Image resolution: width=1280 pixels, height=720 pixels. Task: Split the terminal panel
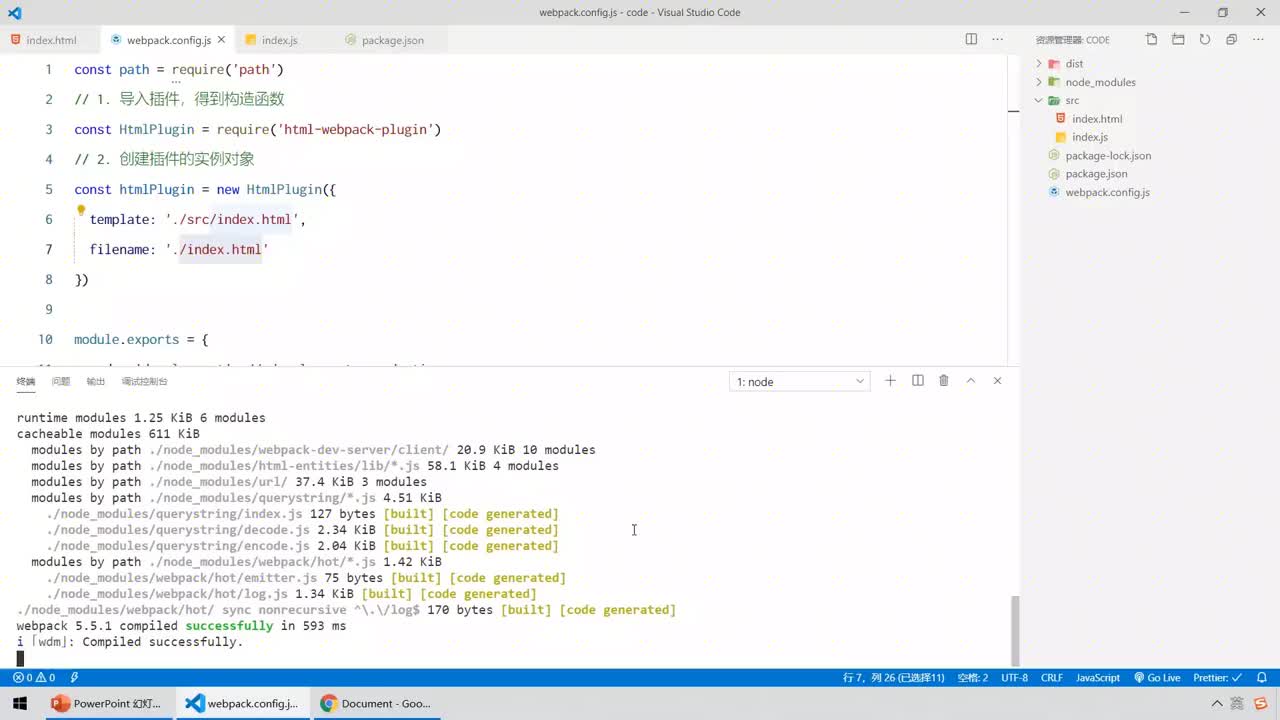pos(918,381)
